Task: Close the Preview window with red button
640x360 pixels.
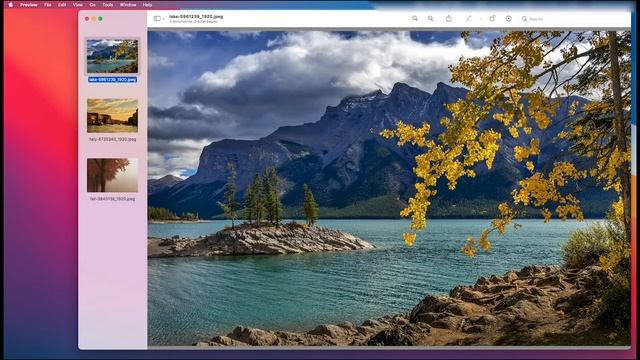Action: point(87,19)
